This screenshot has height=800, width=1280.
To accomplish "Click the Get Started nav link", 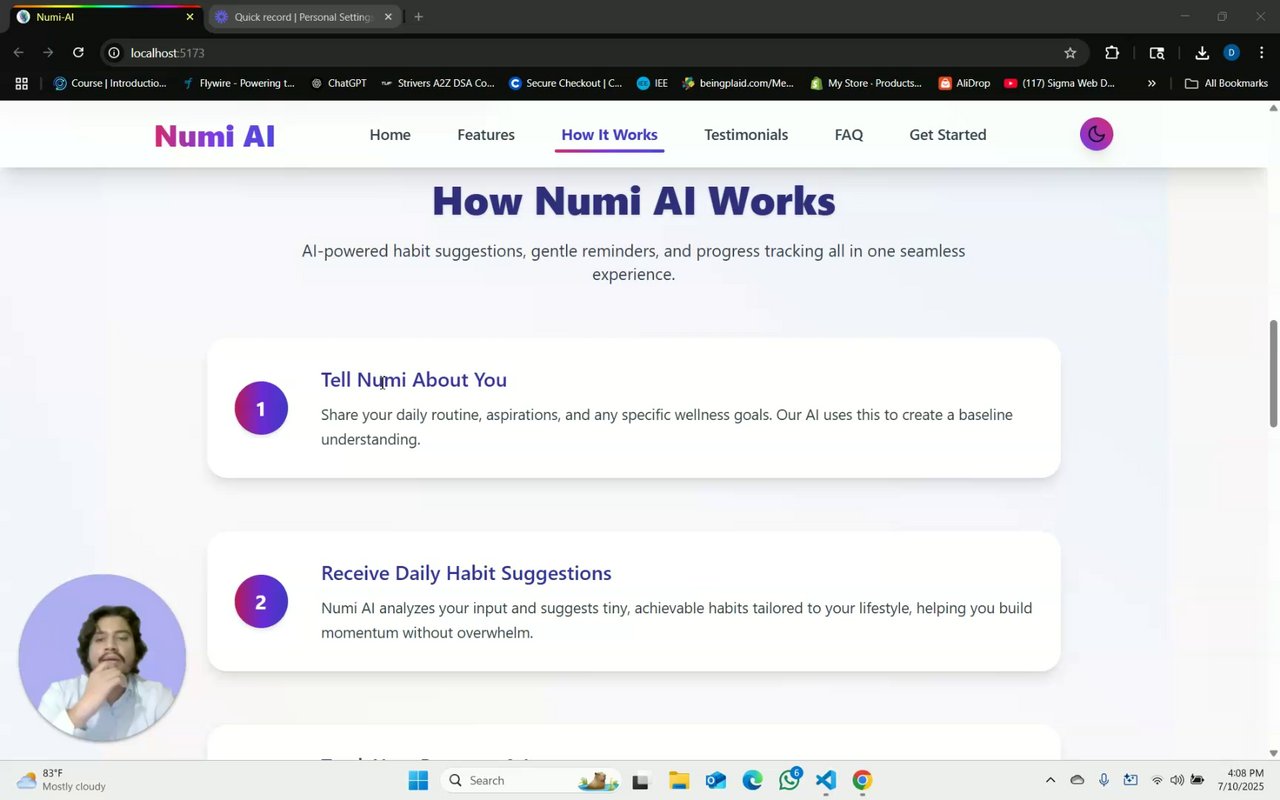I will click(x=948, y=135).
